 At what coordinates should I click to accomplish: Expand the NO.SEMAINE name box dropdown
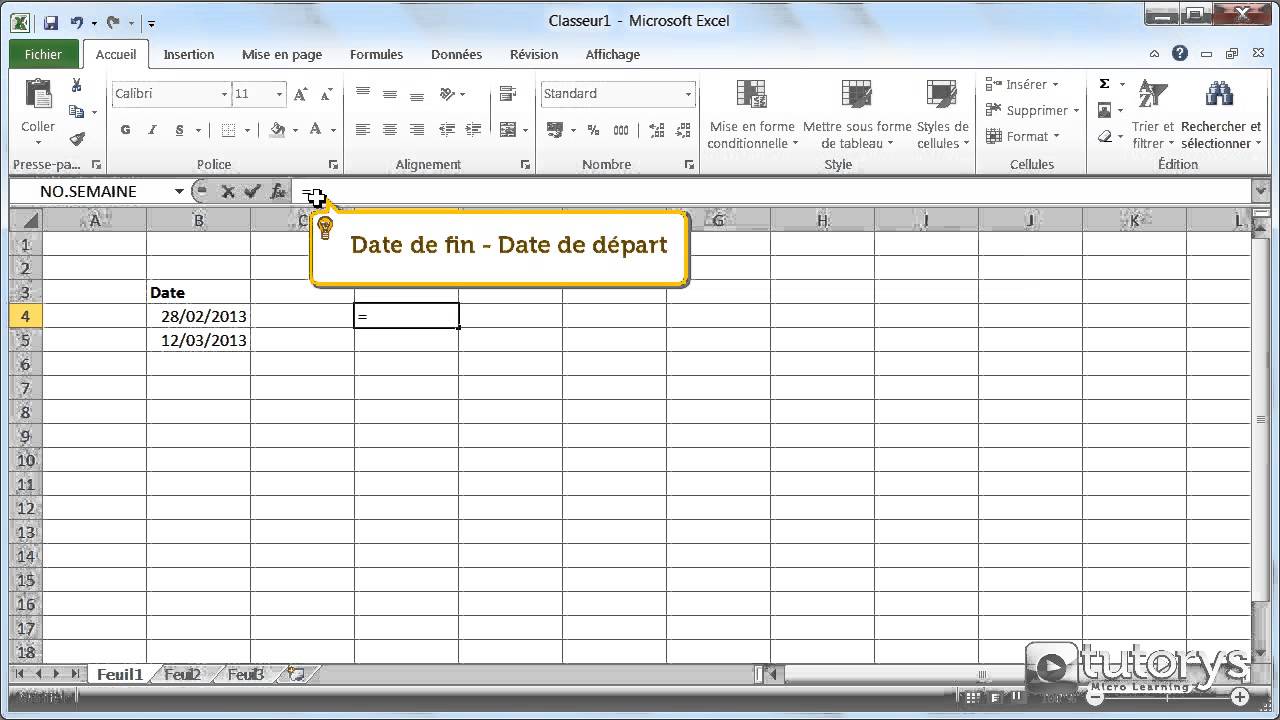pos(179,191)
